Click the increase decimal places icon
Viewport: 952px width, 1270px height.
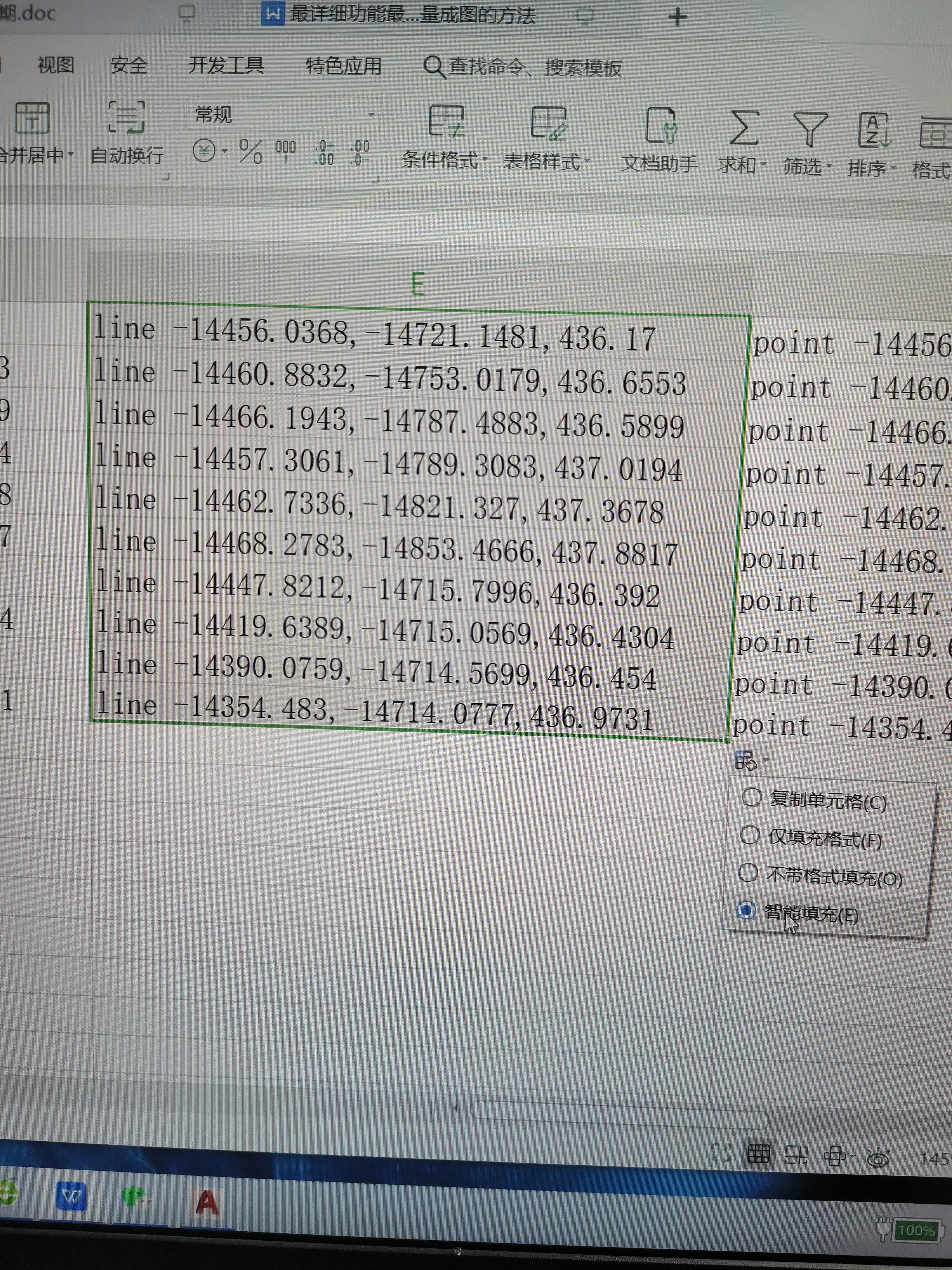(324, 153)
